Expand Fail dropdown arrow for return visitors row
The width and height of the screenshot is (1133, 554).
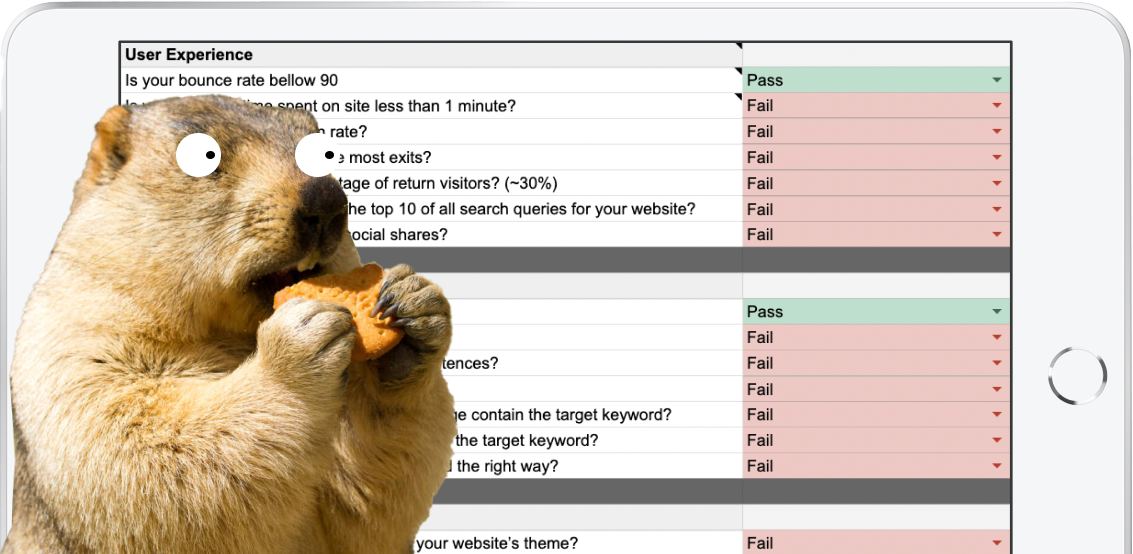click(997, 183)
